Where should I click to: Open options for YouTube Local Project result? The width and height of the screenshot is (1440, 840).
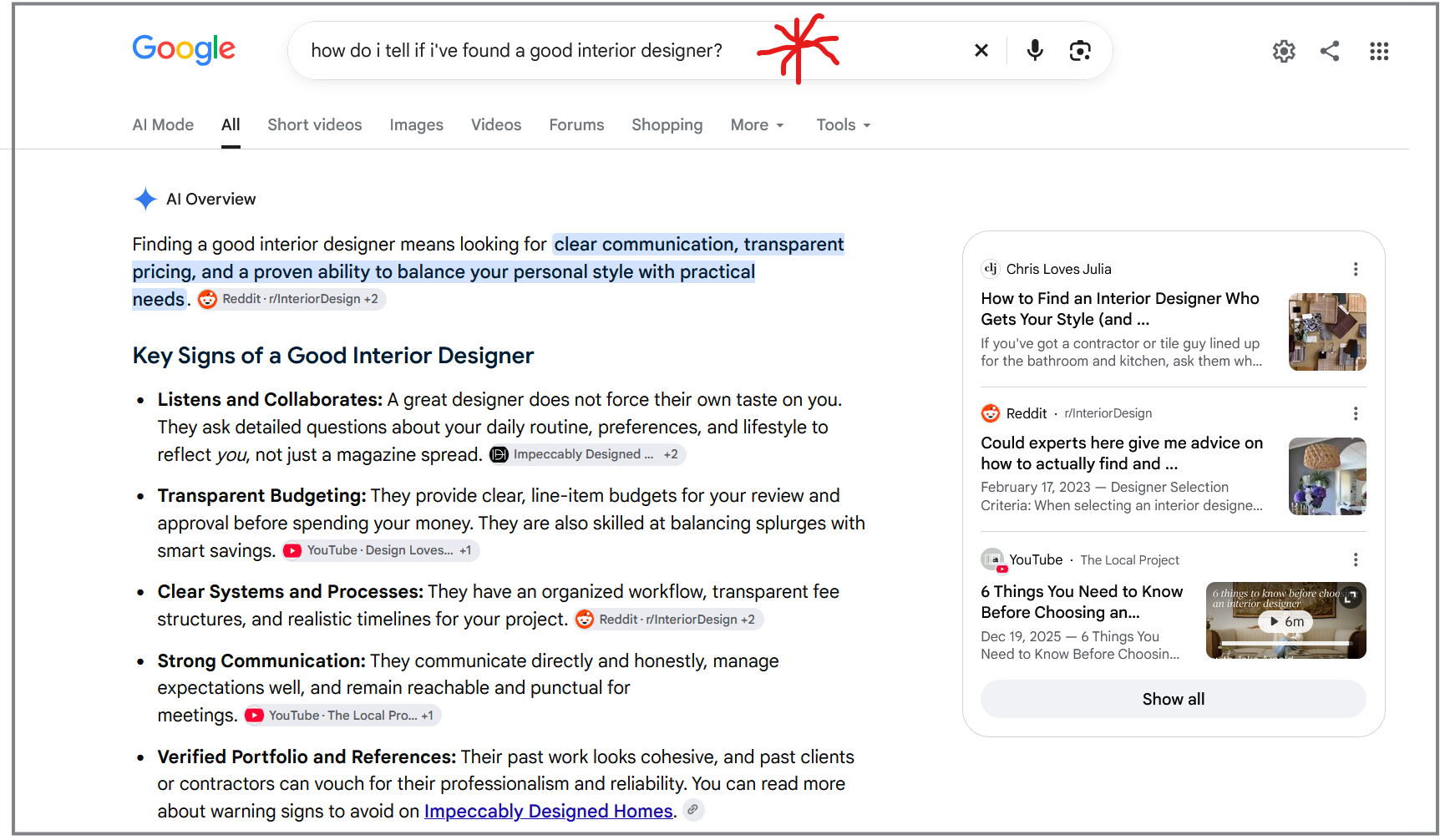tap(1356, 559)
